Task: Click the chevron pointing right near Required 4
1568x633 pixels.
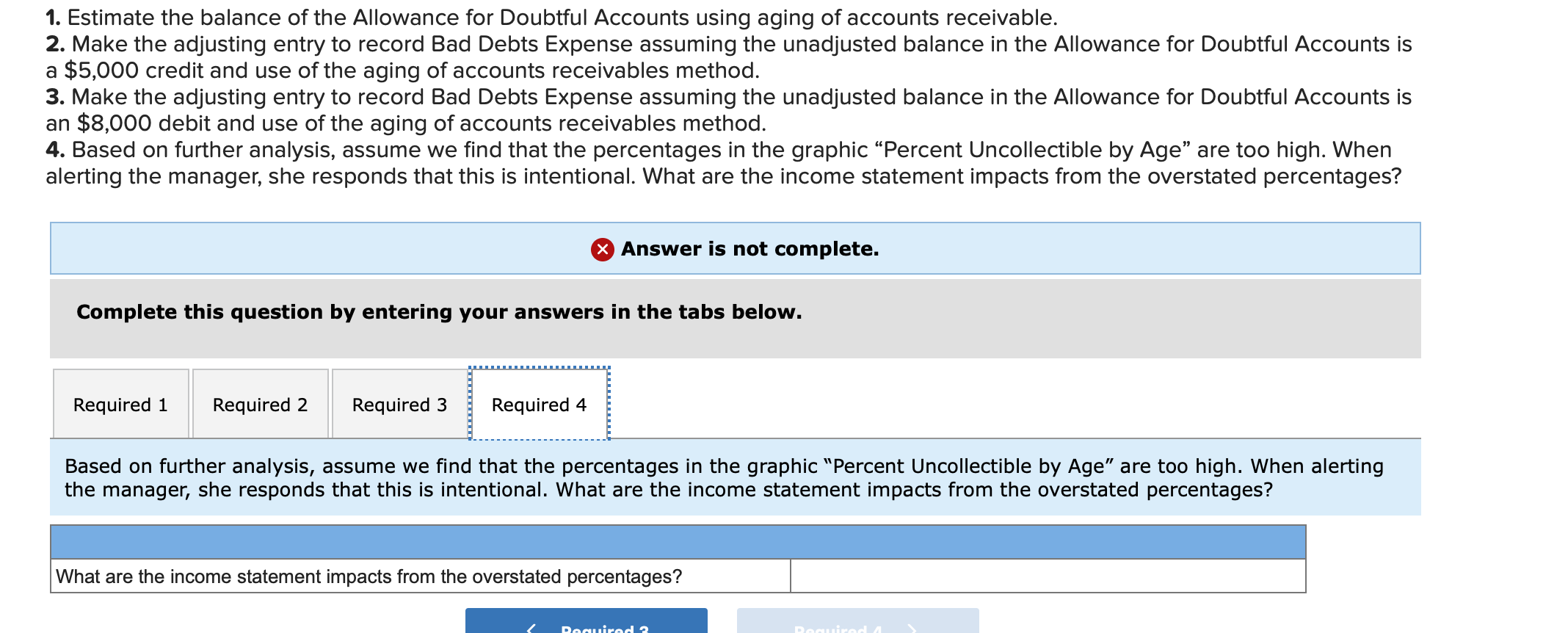Action: coord(912,628)
